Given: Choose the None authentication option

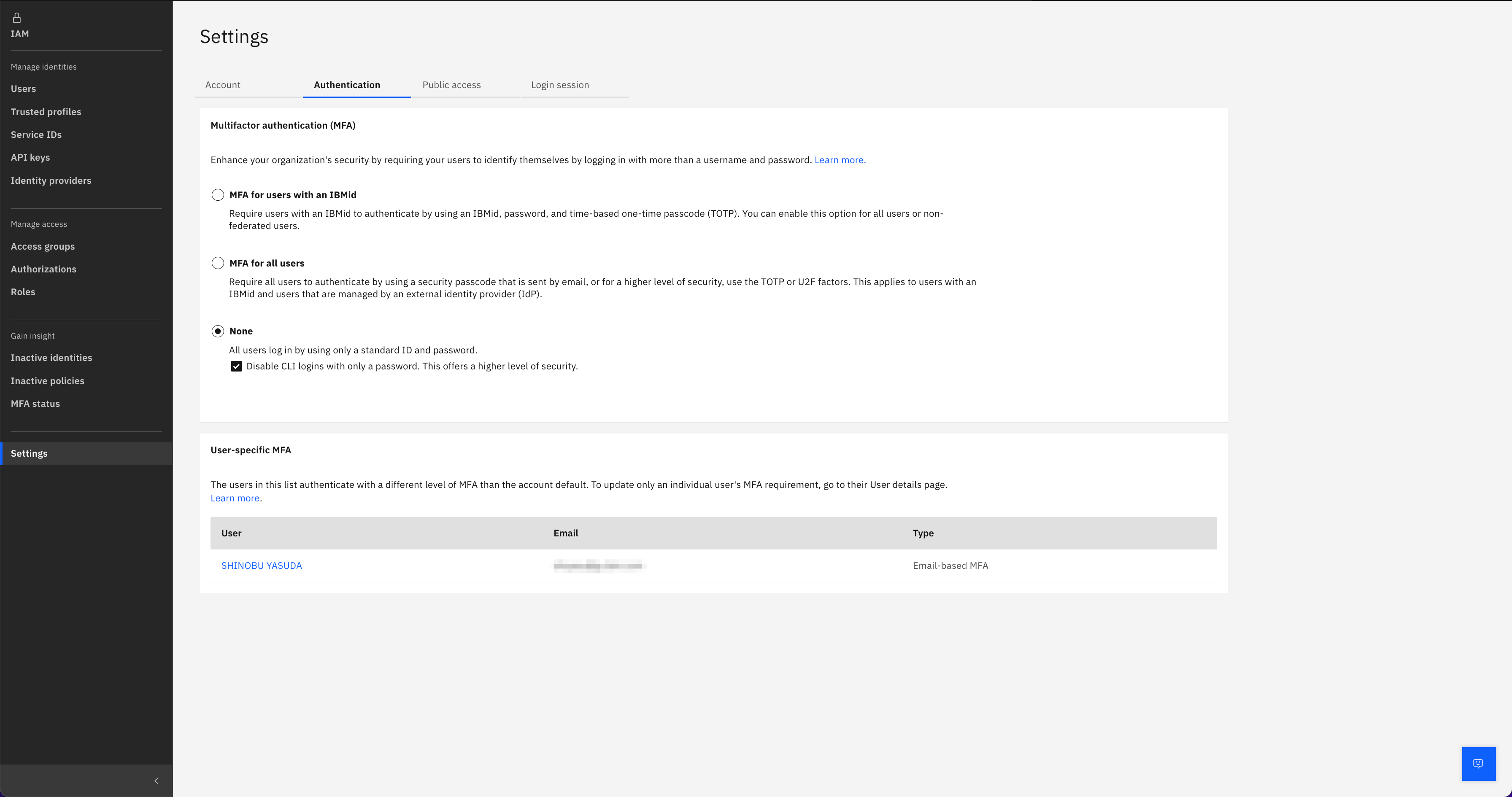Looking at the screenshot, I should 218,331.
